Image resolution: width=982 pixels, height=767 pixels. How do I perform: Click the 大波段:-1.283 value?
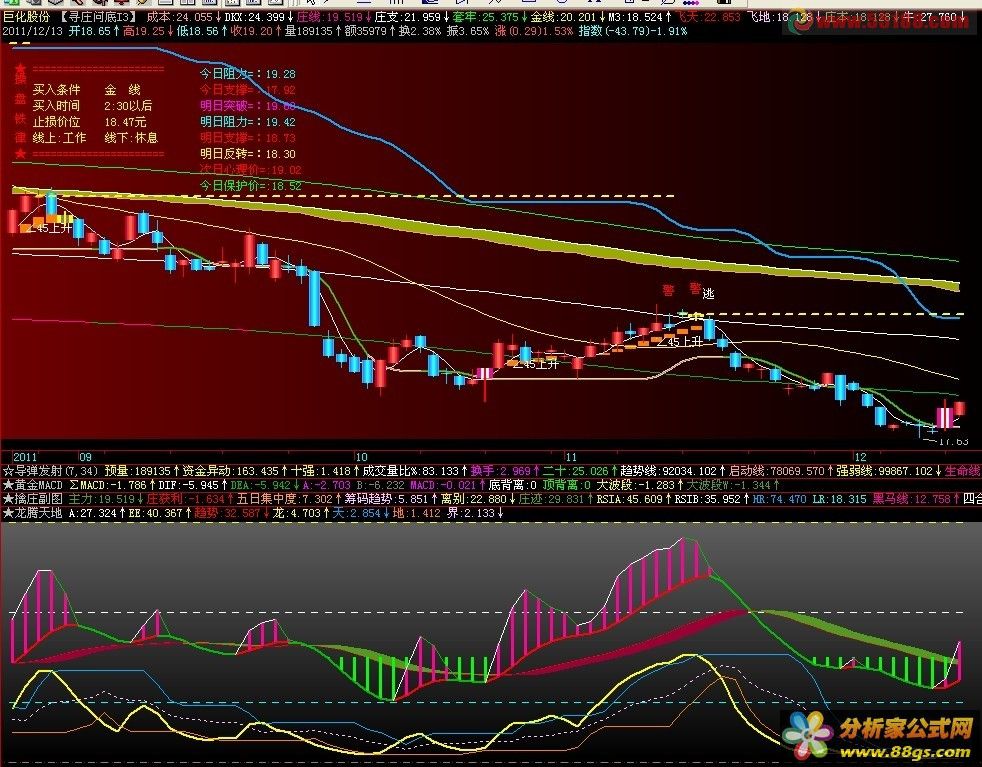pyautogui.click(x=634, y=485)
